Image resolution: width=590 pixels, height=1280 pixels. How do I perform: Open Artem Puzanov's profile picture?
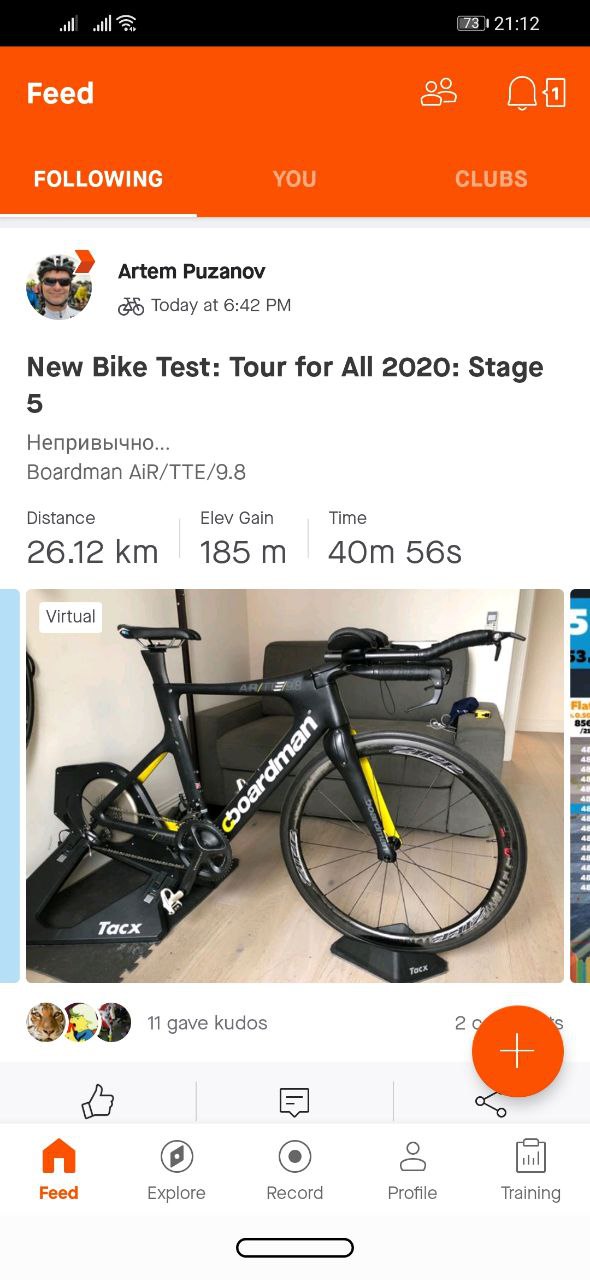[59, 286]
